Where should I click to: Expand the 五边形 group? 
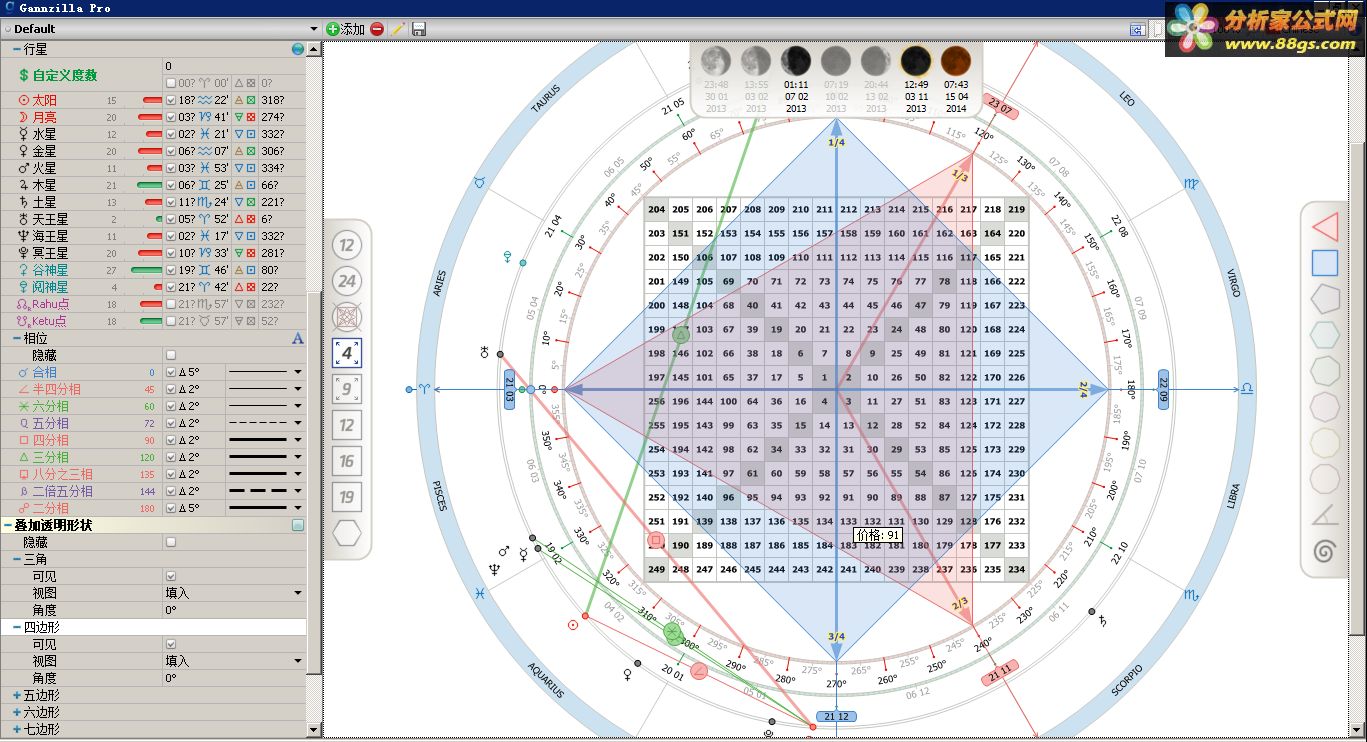tap(16, 695)
